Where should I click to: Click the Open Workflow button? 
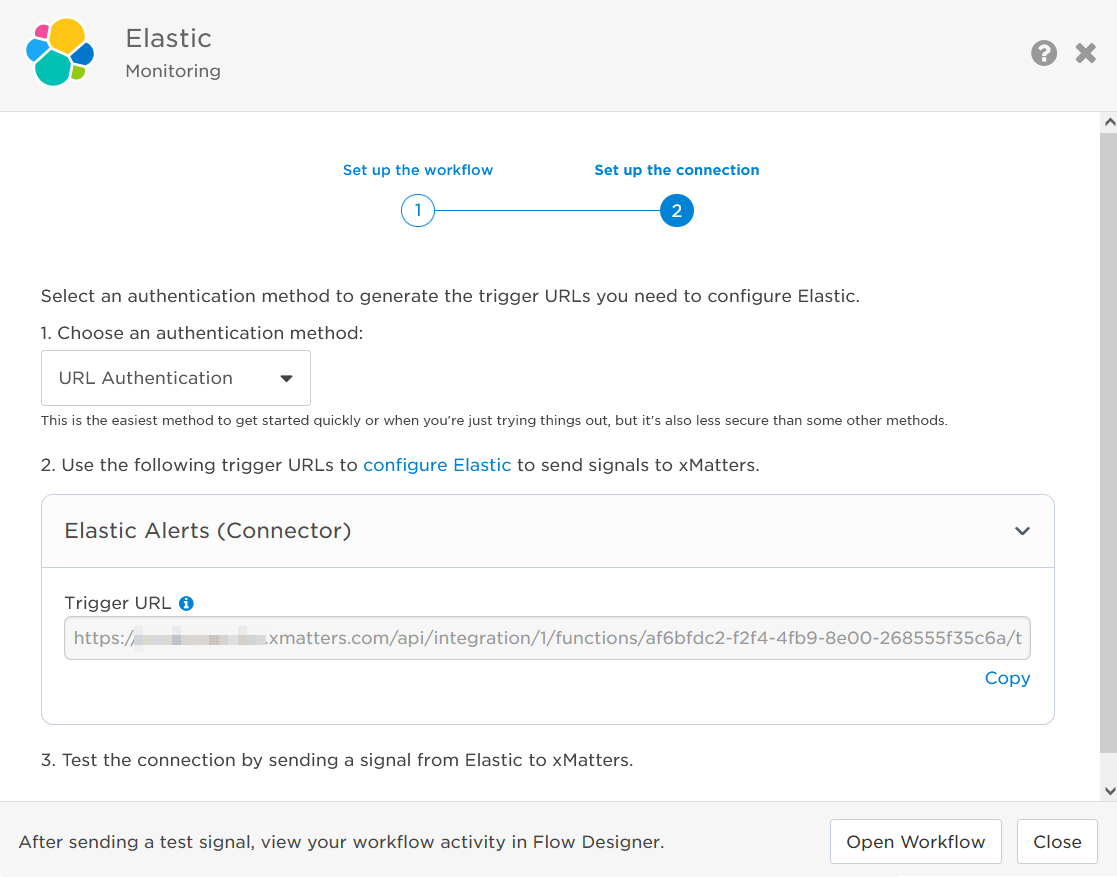[915, 842]
